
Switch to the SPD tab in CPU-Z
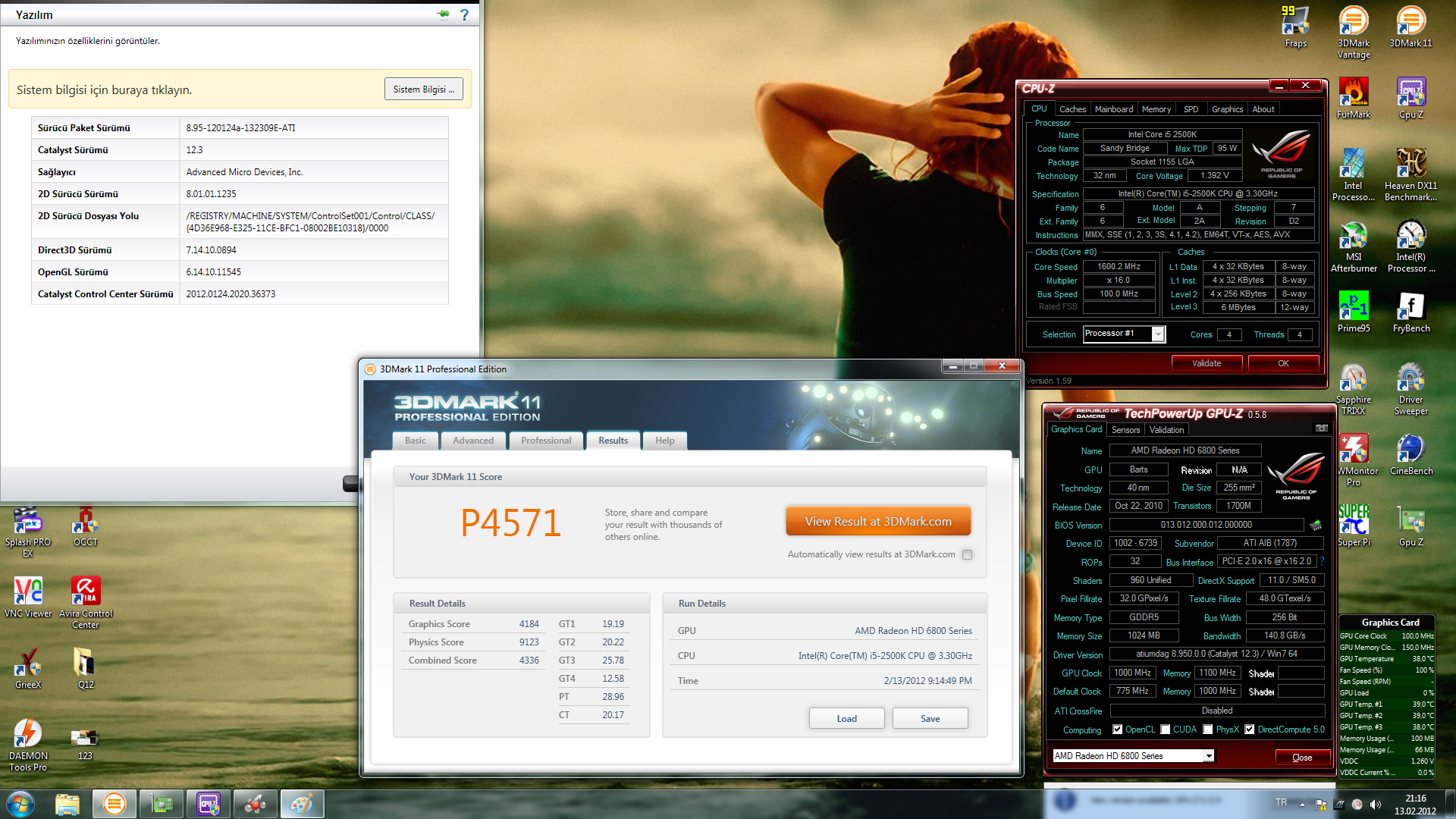[1191, 109]
